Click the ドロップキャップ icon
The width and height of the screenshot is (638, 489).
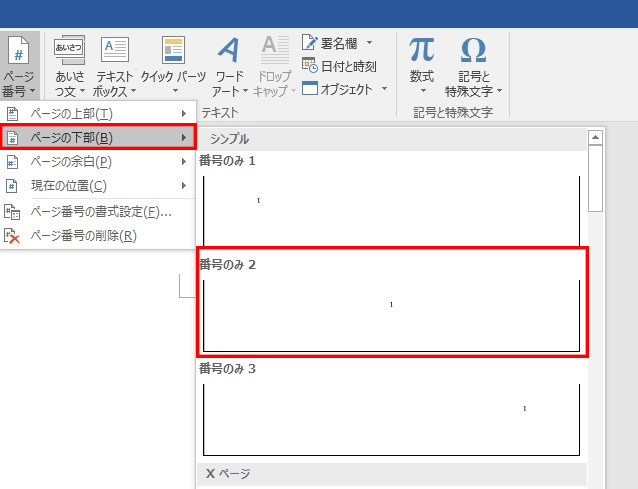pos(275,50)
